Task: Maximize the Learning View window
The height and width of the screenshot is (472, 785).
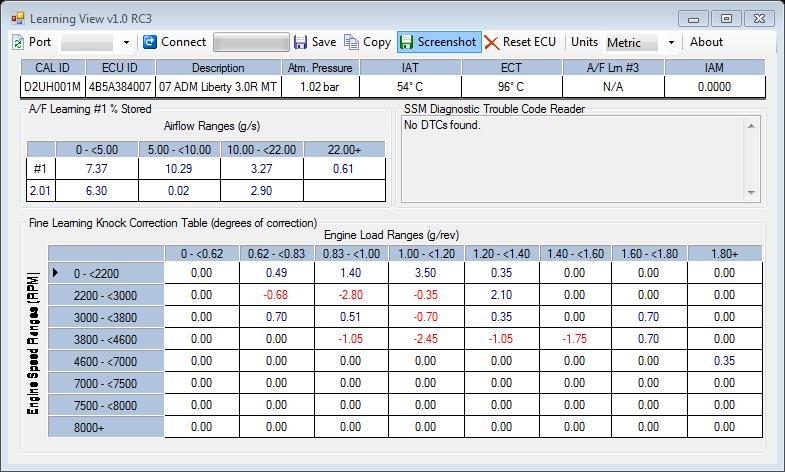Action: coord(727,18)
